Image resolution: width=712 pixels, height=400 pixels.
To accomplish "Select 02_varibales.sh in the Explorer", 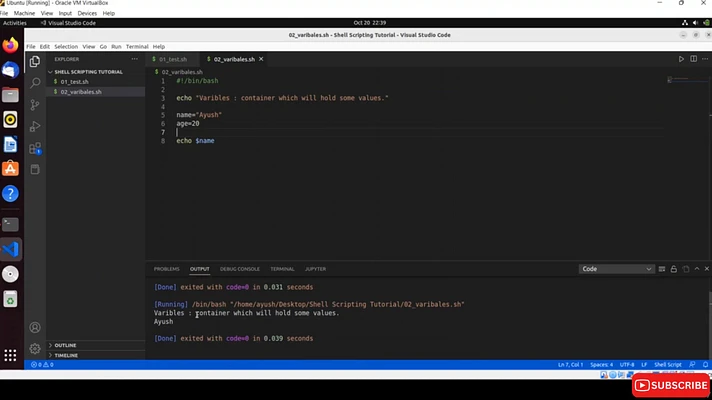I will click(x=81, y=92).
